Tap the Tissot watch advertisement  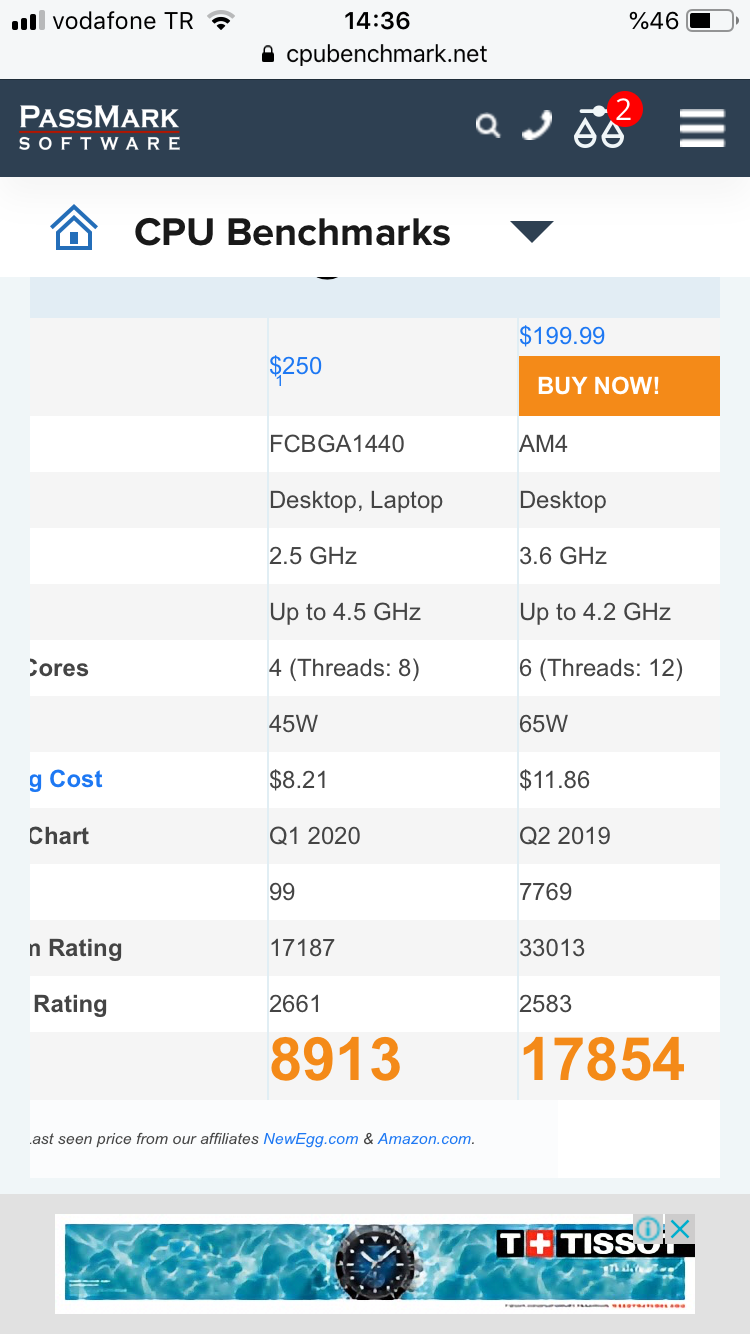click(374, 1262)
